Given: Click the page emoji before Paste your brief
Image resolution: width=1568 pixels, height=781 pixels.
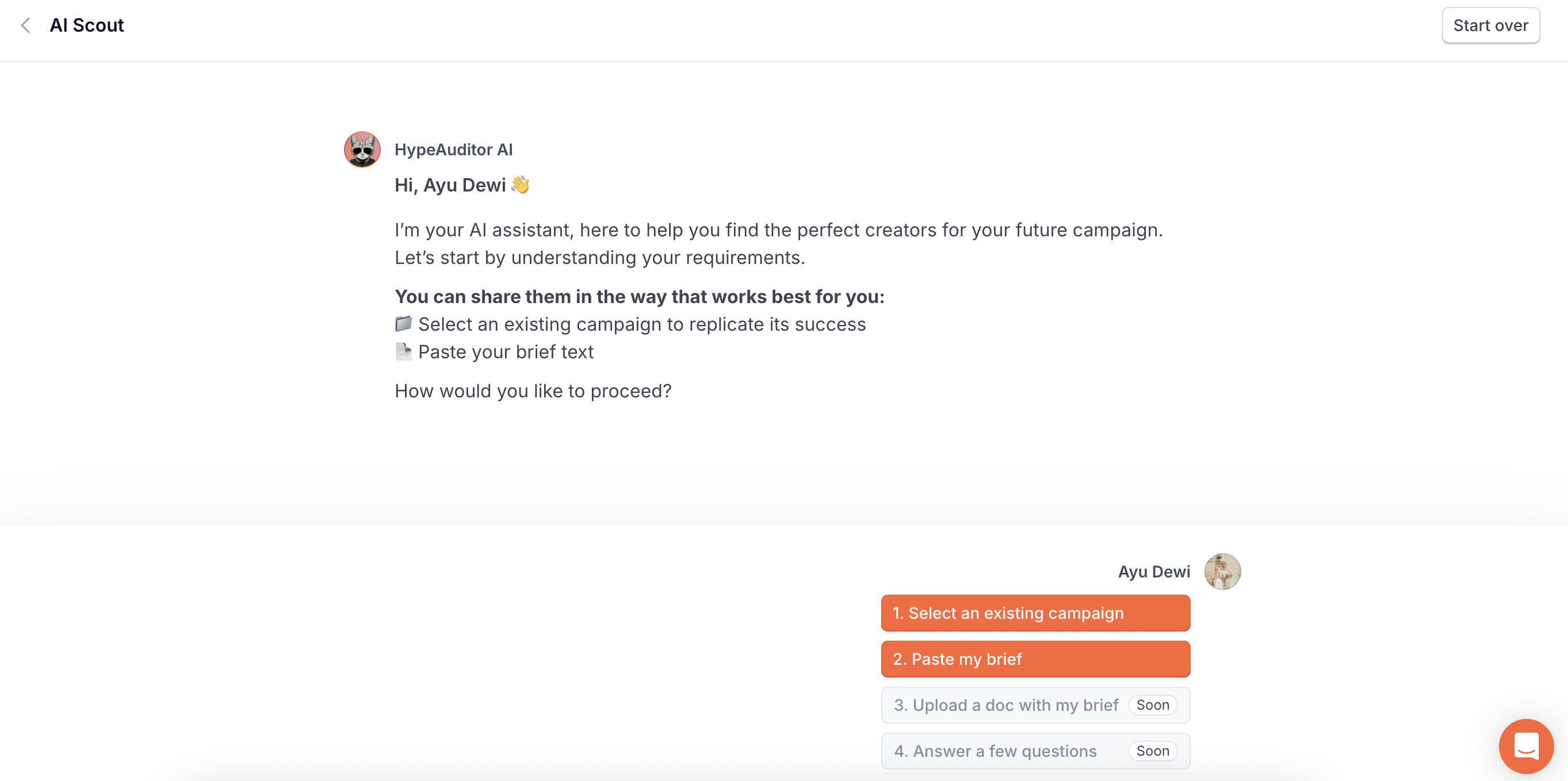Looking at the screenshot, I should click(x=403, y=352).
